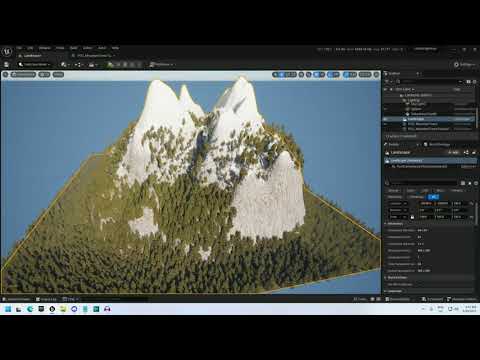Toggle rotation snapping in viewport toolbar
This screenshot has height=360, width=480.
coord(330,75)
